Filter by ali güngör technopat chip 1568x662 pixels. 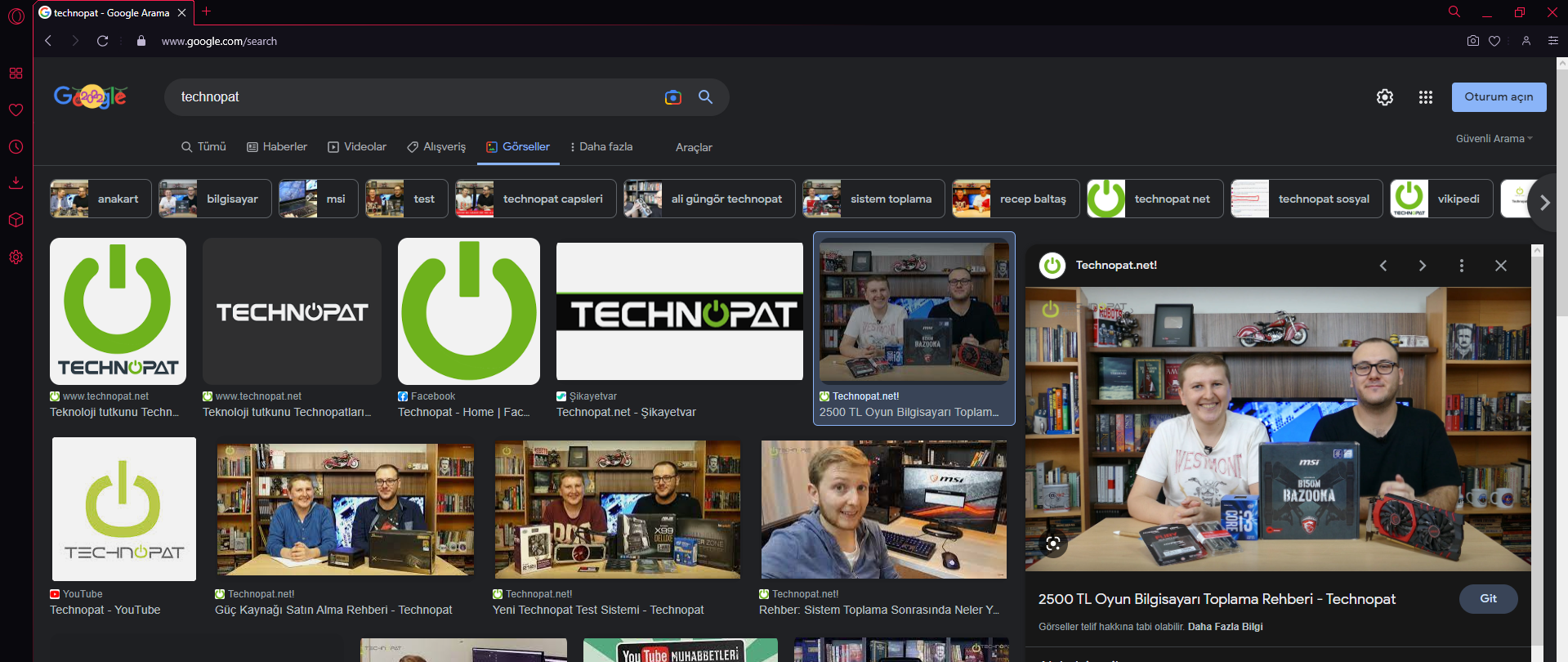click(709, 199)
